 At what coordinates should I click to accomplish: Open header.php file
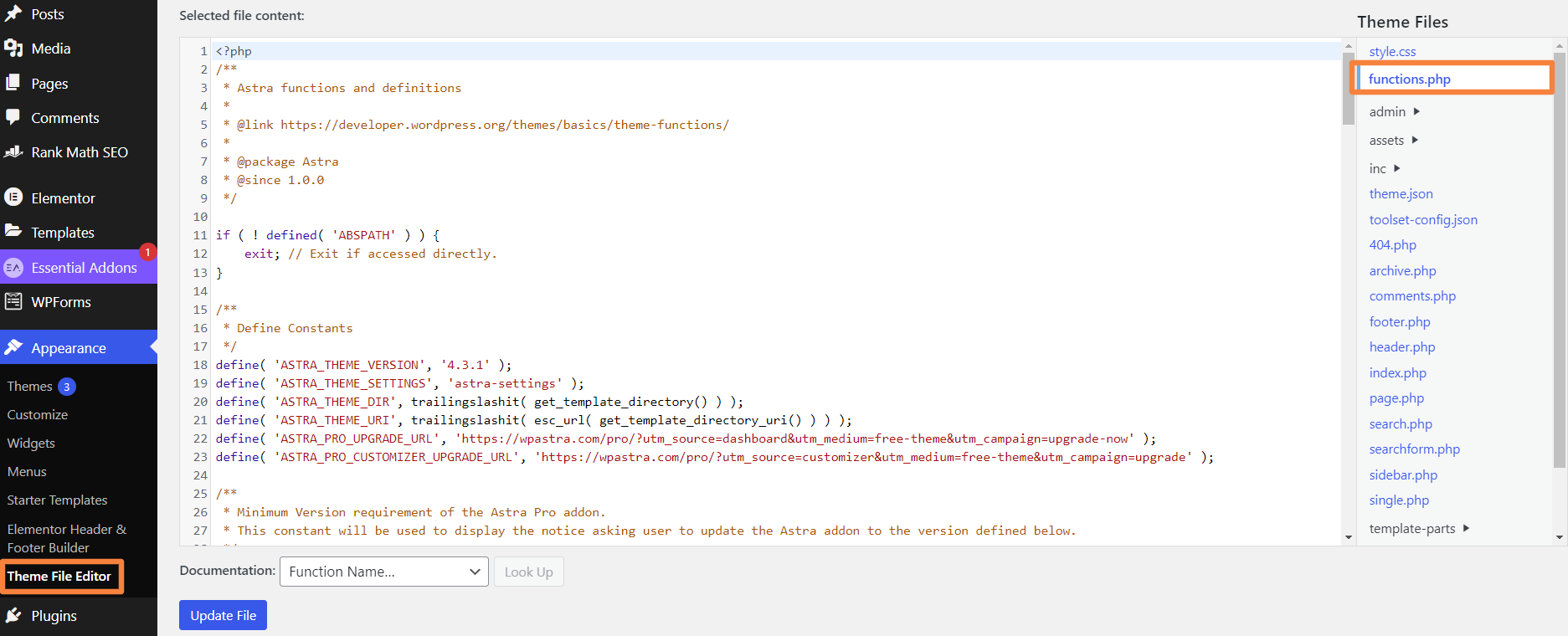coord(1402,346)
